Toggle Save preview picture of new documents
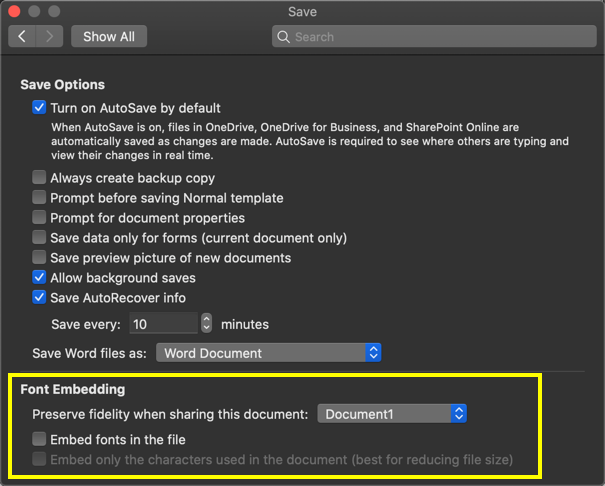This screenshot has height=486, width=605. [40, 258]
